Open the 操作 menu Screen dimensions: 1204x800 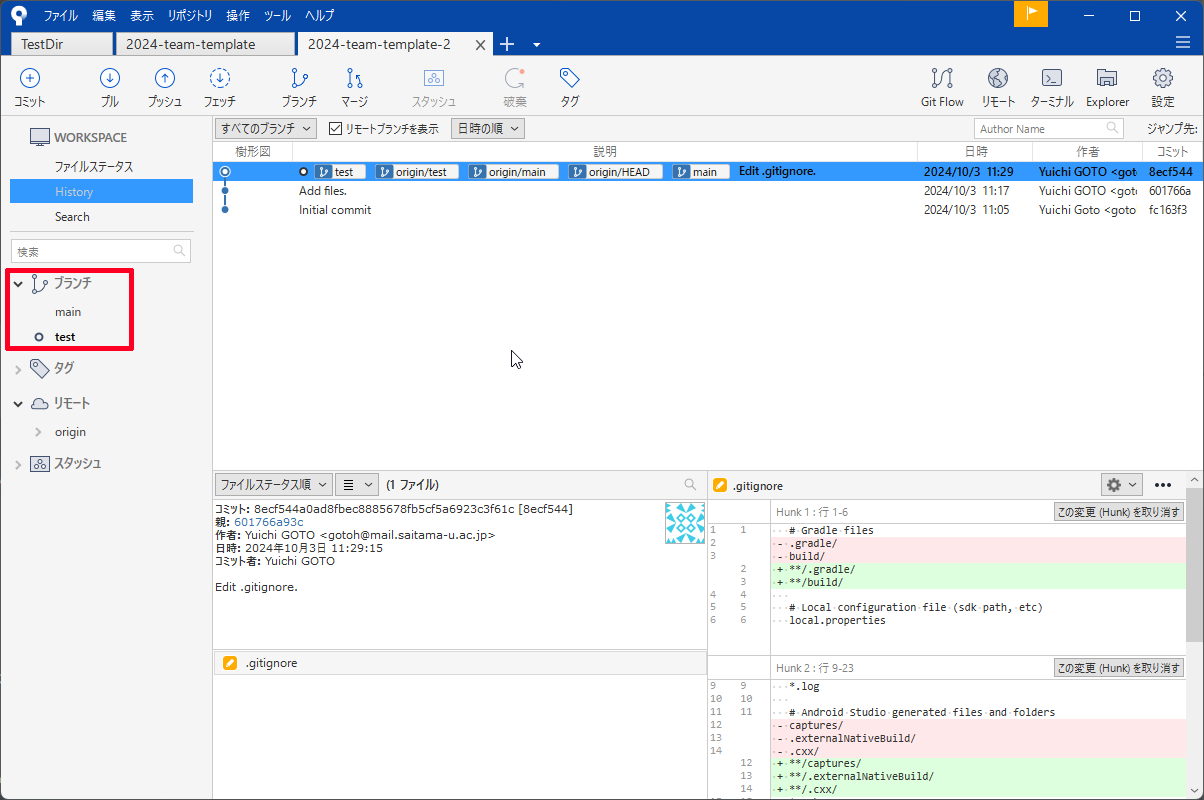tap(238, 15)
